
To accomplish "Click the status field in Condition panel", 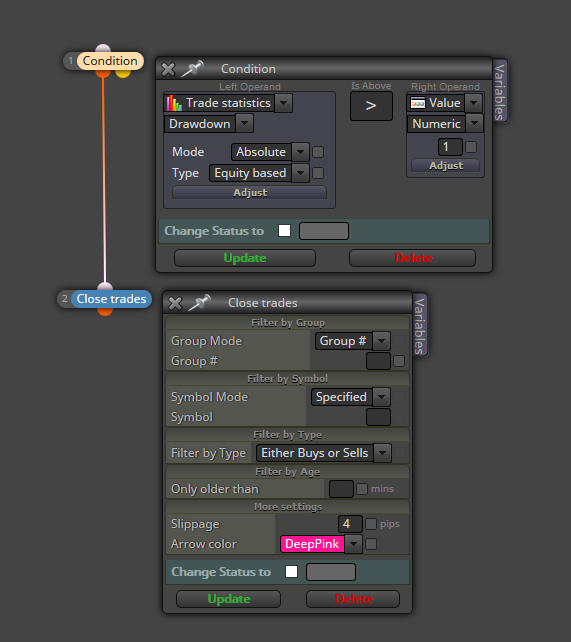I will 324,231.
